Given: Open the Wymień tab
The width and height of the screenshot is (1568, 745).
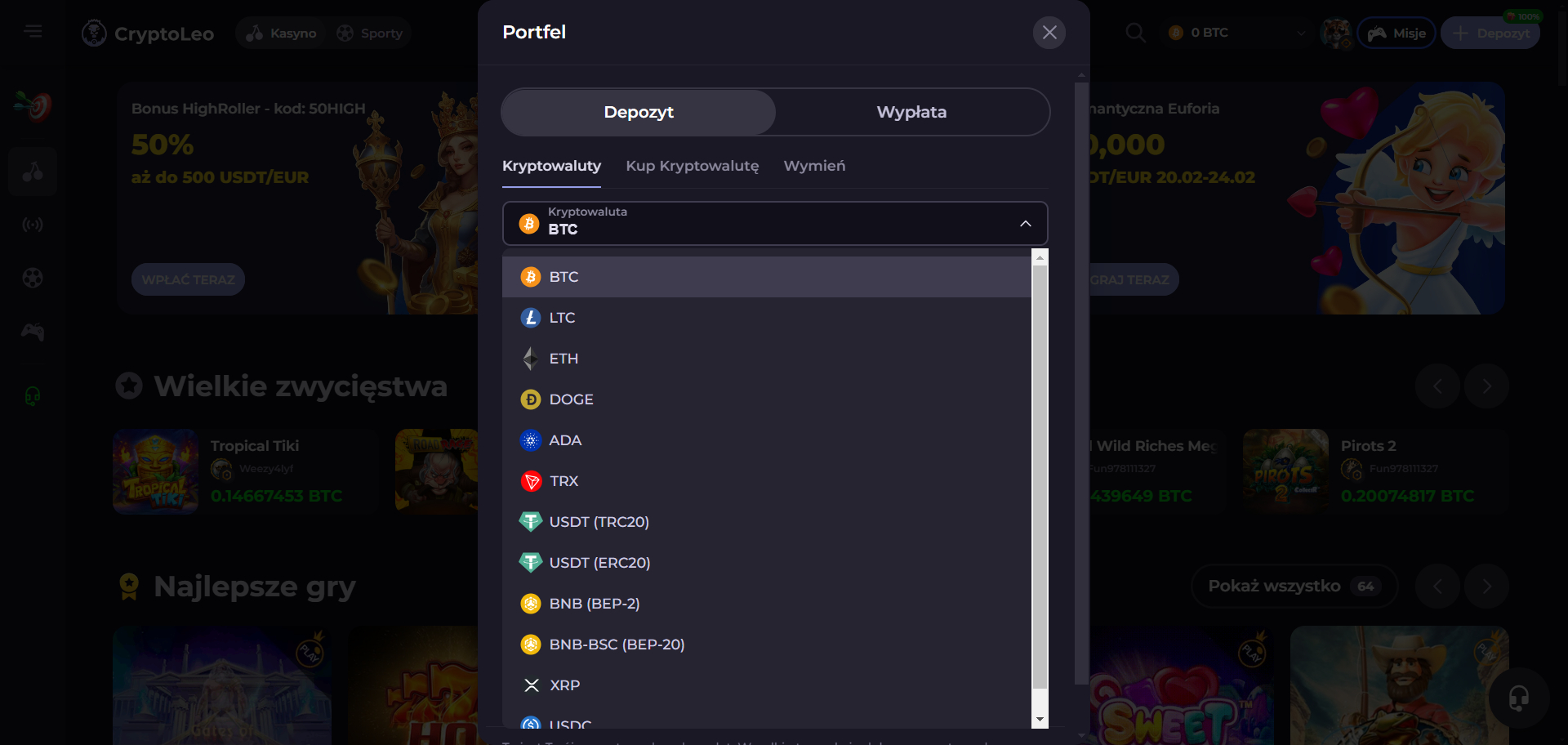Looking at the screenshot, I should coord(814,166).
